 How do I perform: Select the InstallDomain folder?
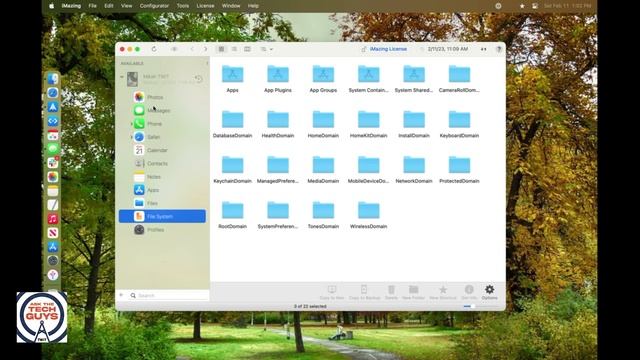[x=414, y=120]
